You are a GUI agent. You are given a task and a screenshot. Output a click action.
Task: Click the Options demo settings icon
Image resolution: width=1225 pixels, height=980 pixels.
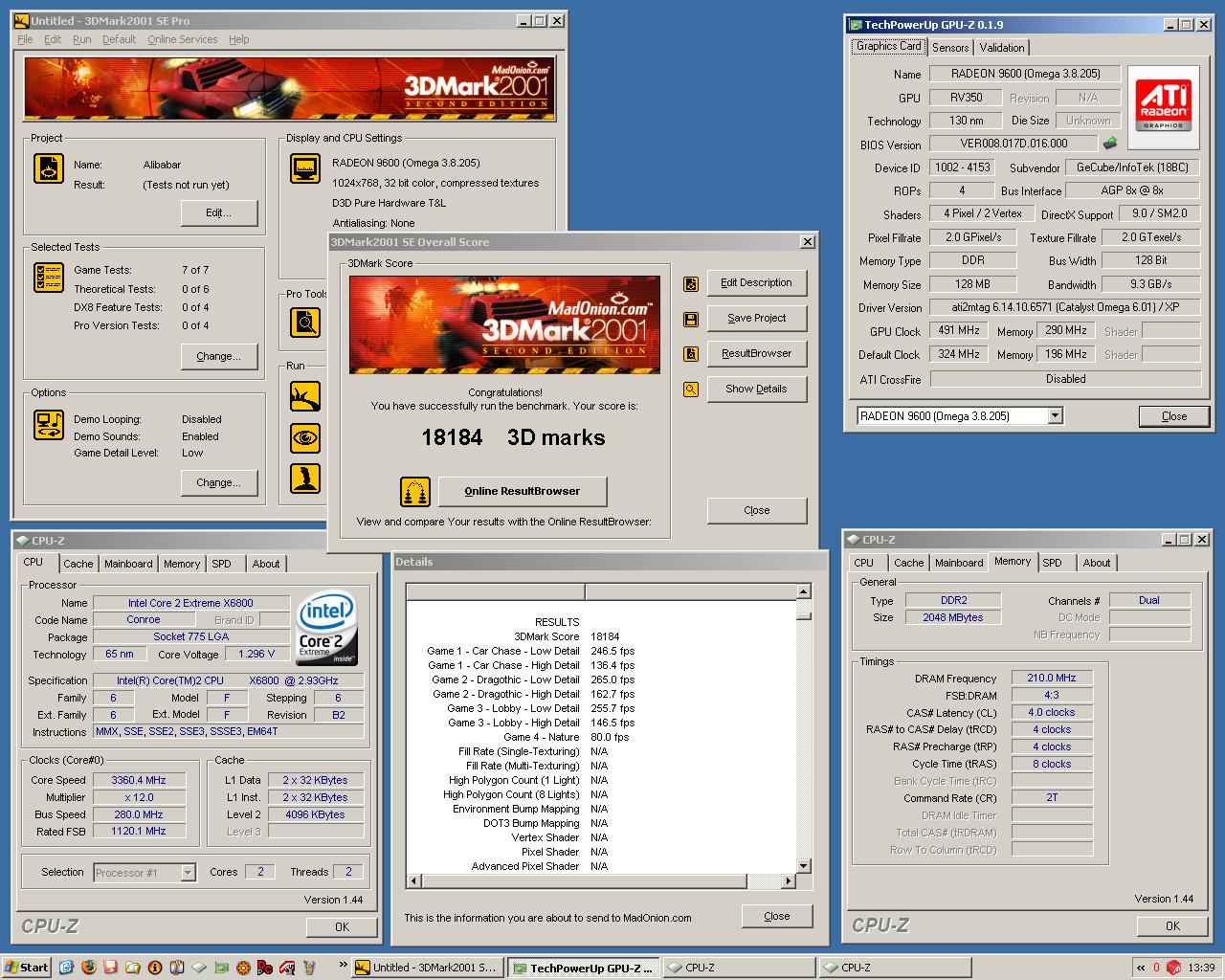[49, 424]
